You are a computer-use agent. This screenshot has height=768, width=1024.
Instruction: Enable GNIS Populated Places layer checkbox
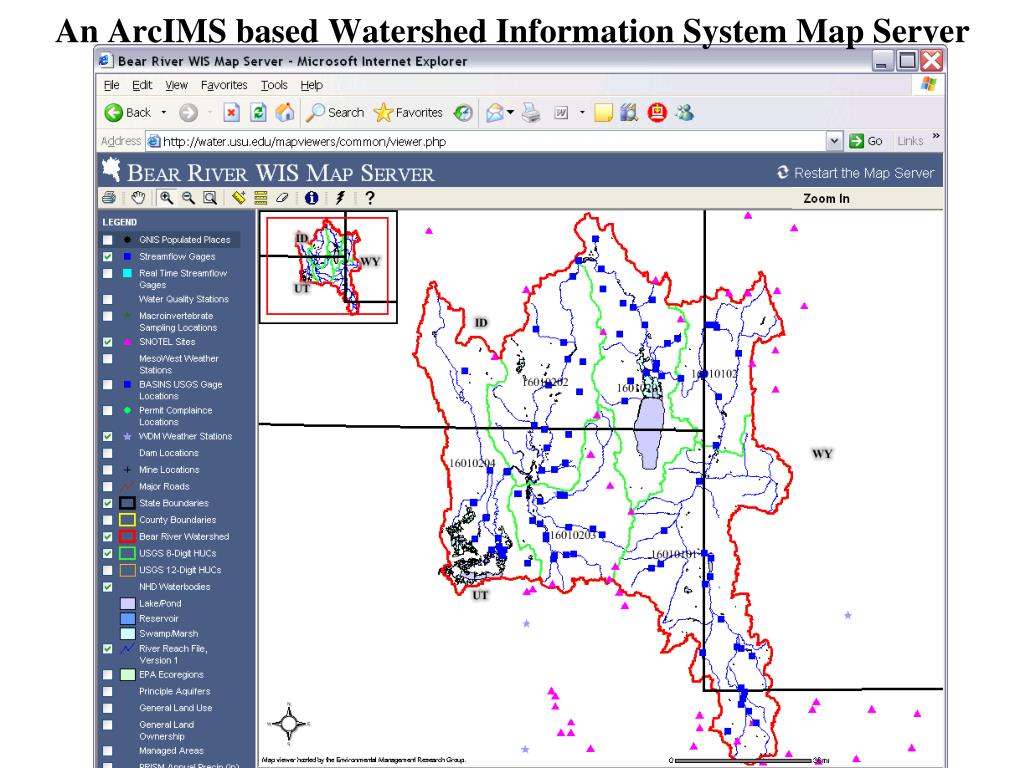[x=108, y=240]
